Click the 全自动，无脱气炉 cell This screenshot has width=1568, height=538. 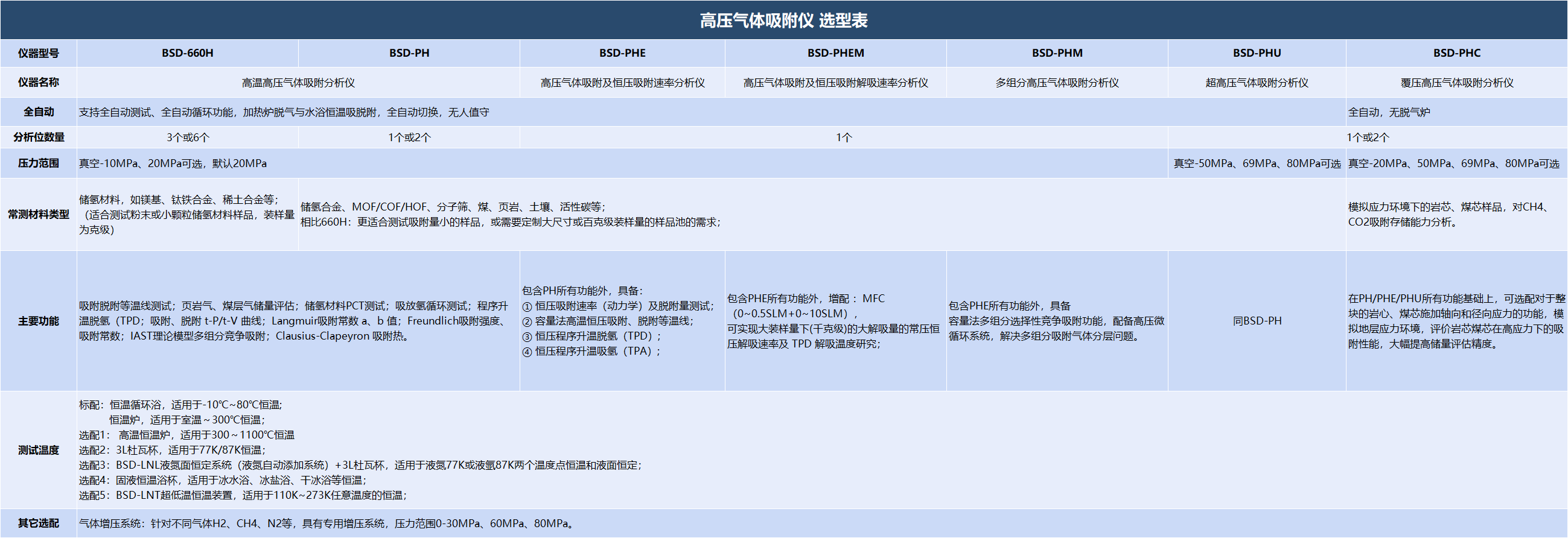pos(1456,112)
